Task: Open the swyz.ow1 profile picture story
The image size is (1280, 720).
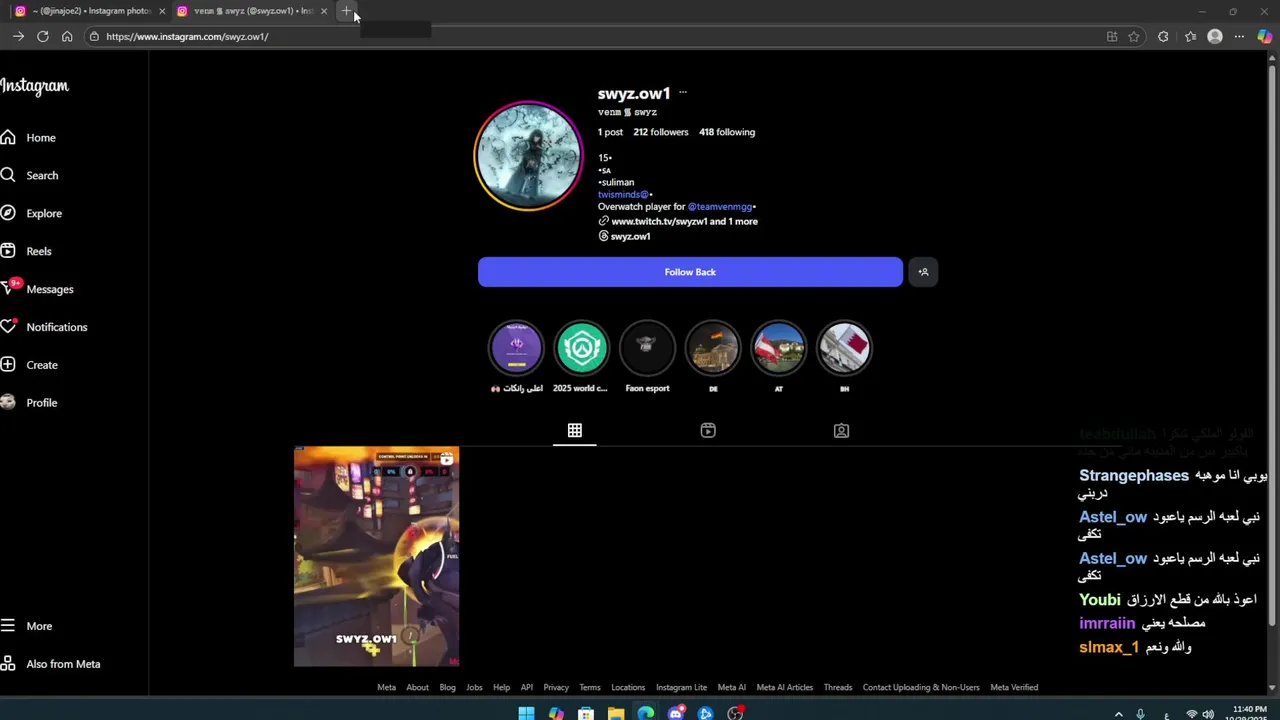Action: coord(528,156)
